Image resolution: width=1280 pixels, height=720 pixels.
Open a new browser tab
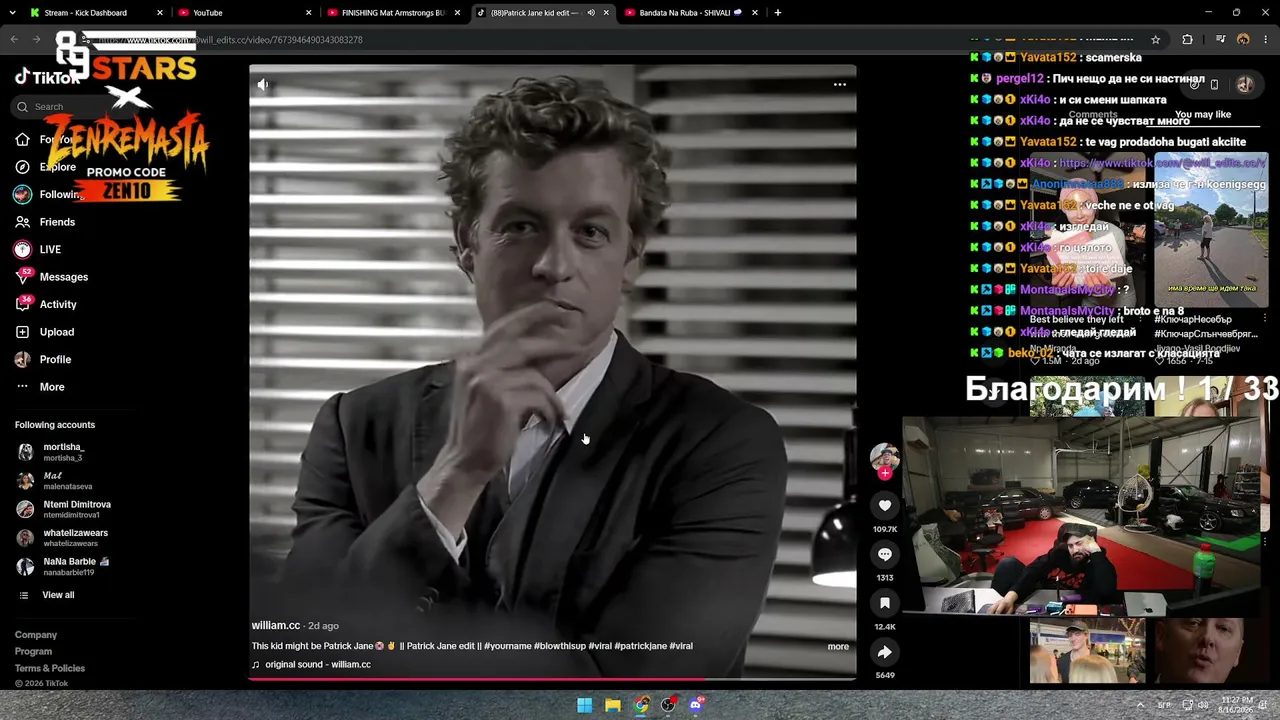click(x=778, y=13)
